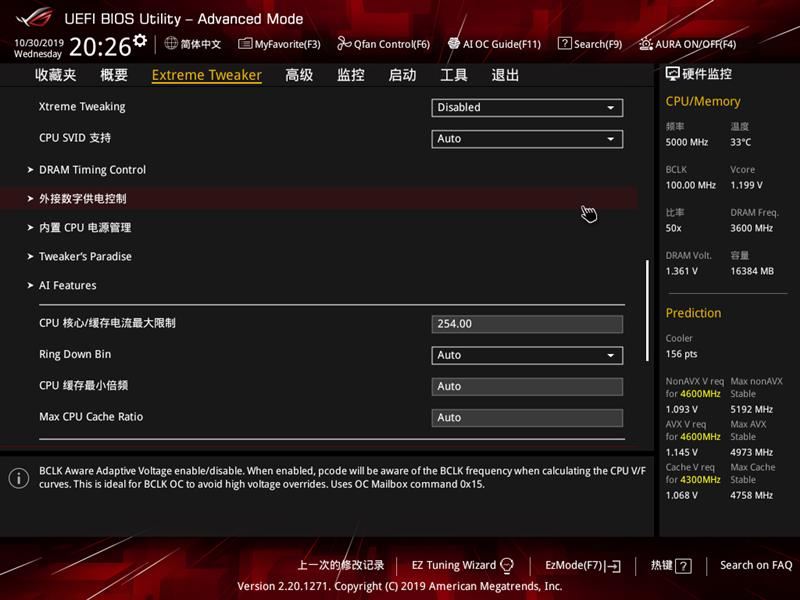Click the 硬件监控 monitor icon

click(x=672, y=74)
